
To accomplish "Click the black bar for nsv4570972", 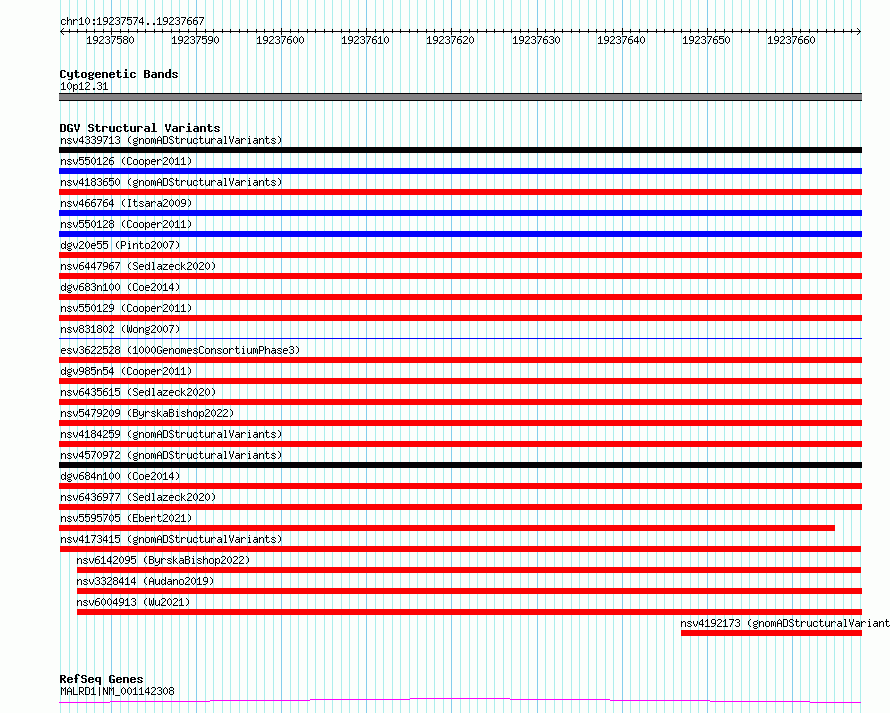I will 460,465.
